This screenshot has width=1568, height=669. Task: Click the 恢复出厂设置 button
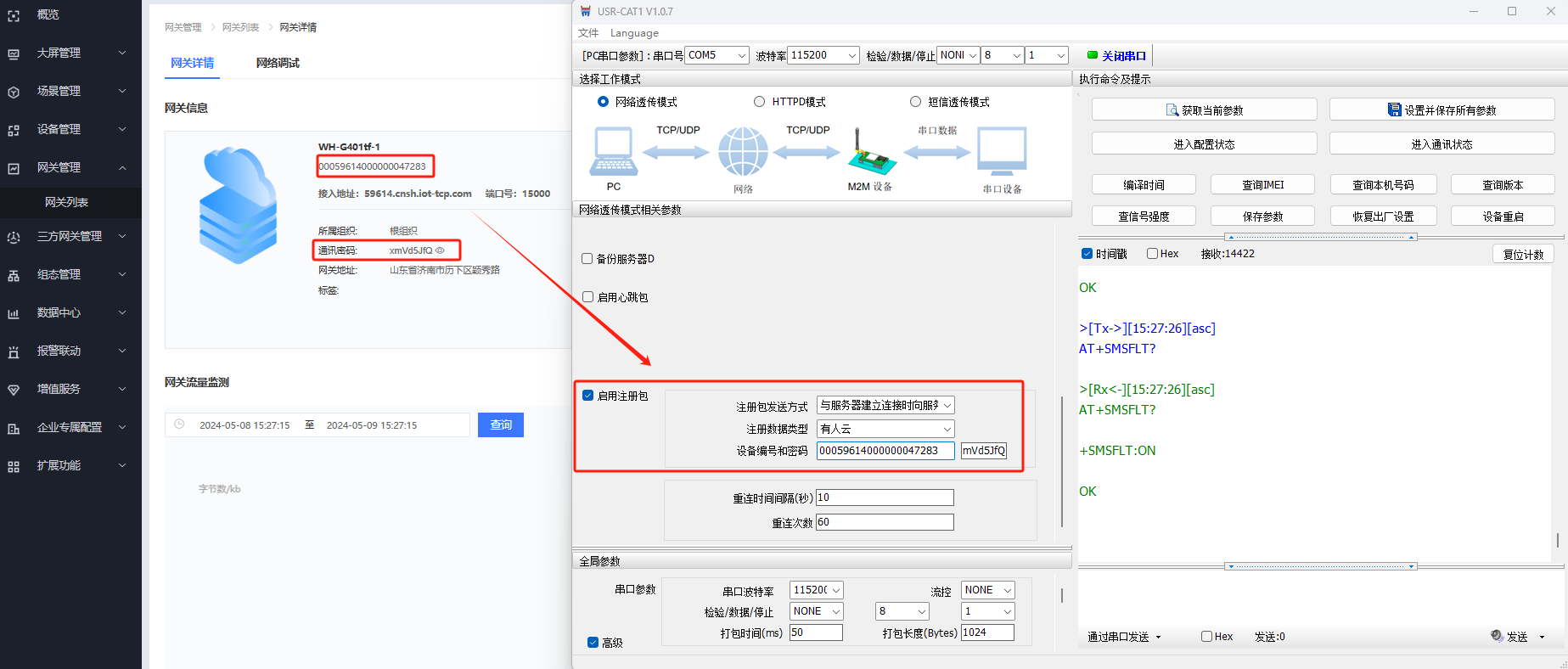pyautogui.click(x=1383, y=216)
